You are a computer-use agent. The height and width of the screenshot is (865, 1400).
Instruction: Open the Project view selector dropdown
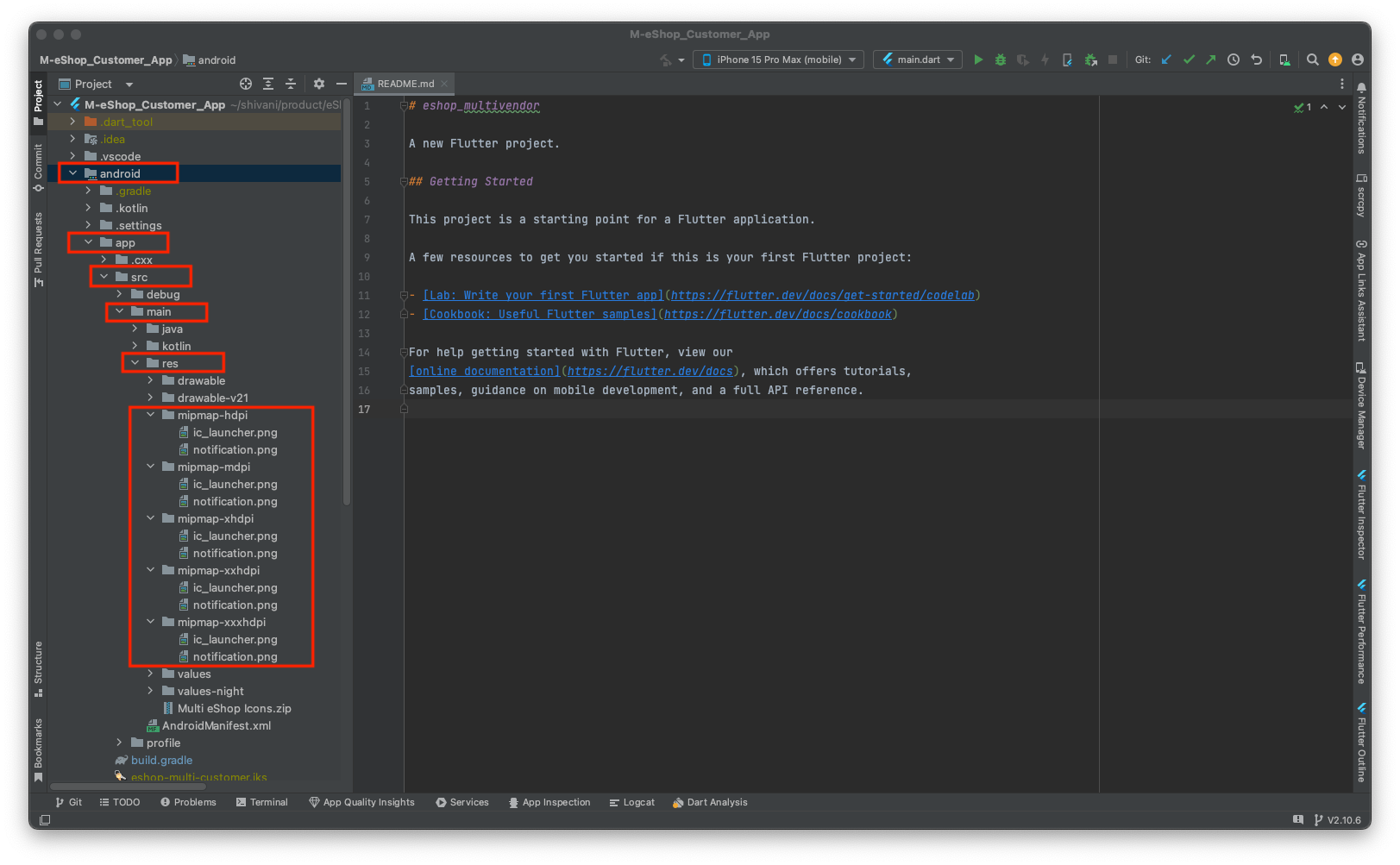pos(95,84)
